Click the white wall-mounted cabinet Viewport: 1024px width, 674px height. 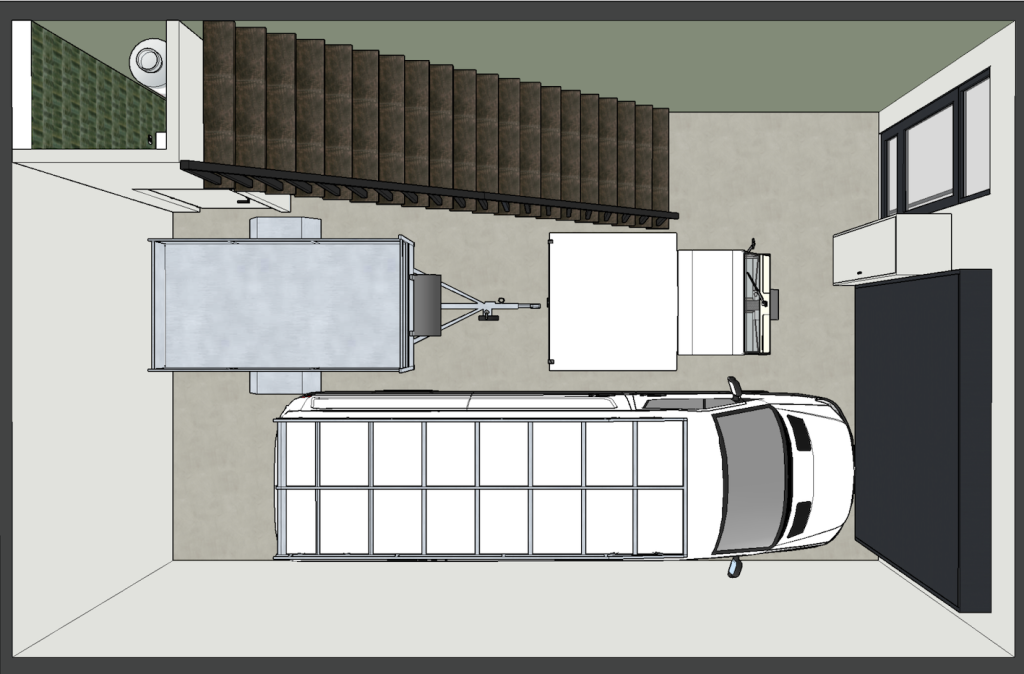pos(890,250)
